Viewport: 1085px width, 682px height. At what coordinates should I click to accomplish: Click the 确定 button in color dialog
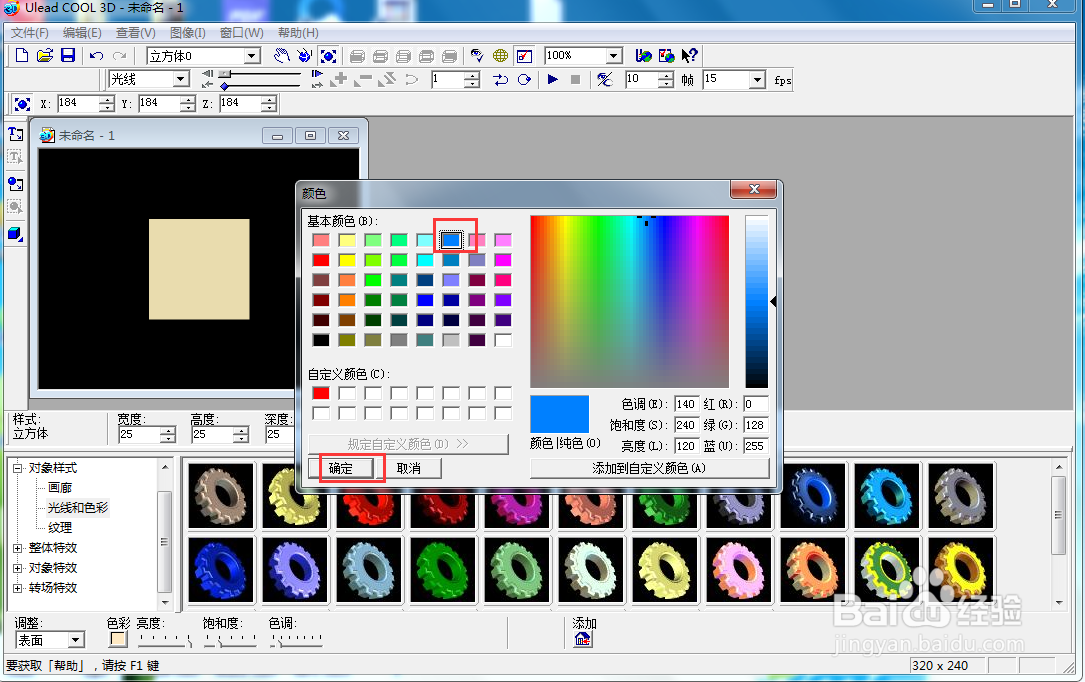click(x=340, y=468)
